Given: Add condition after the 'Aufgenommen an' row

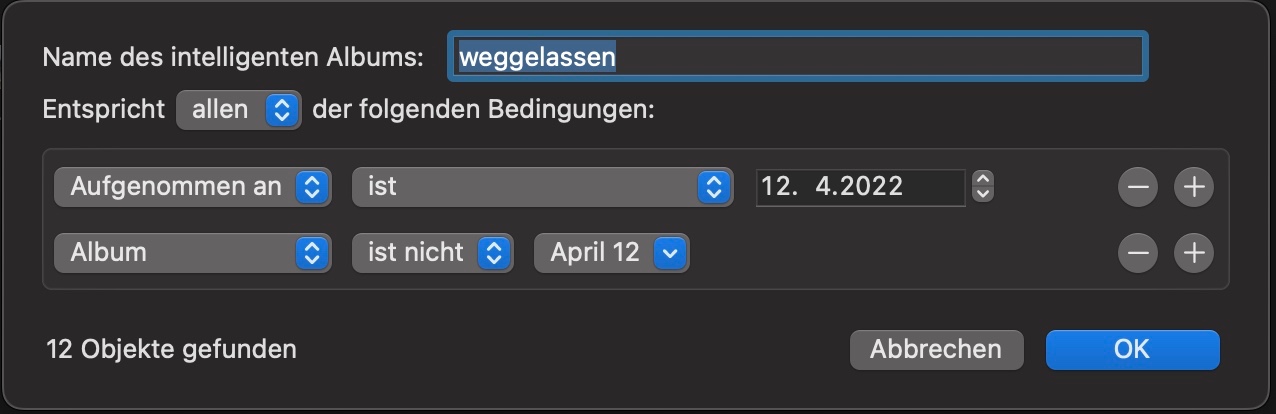Looking at the screenshot, I should pyautogui.click(x=1193, y=186).
